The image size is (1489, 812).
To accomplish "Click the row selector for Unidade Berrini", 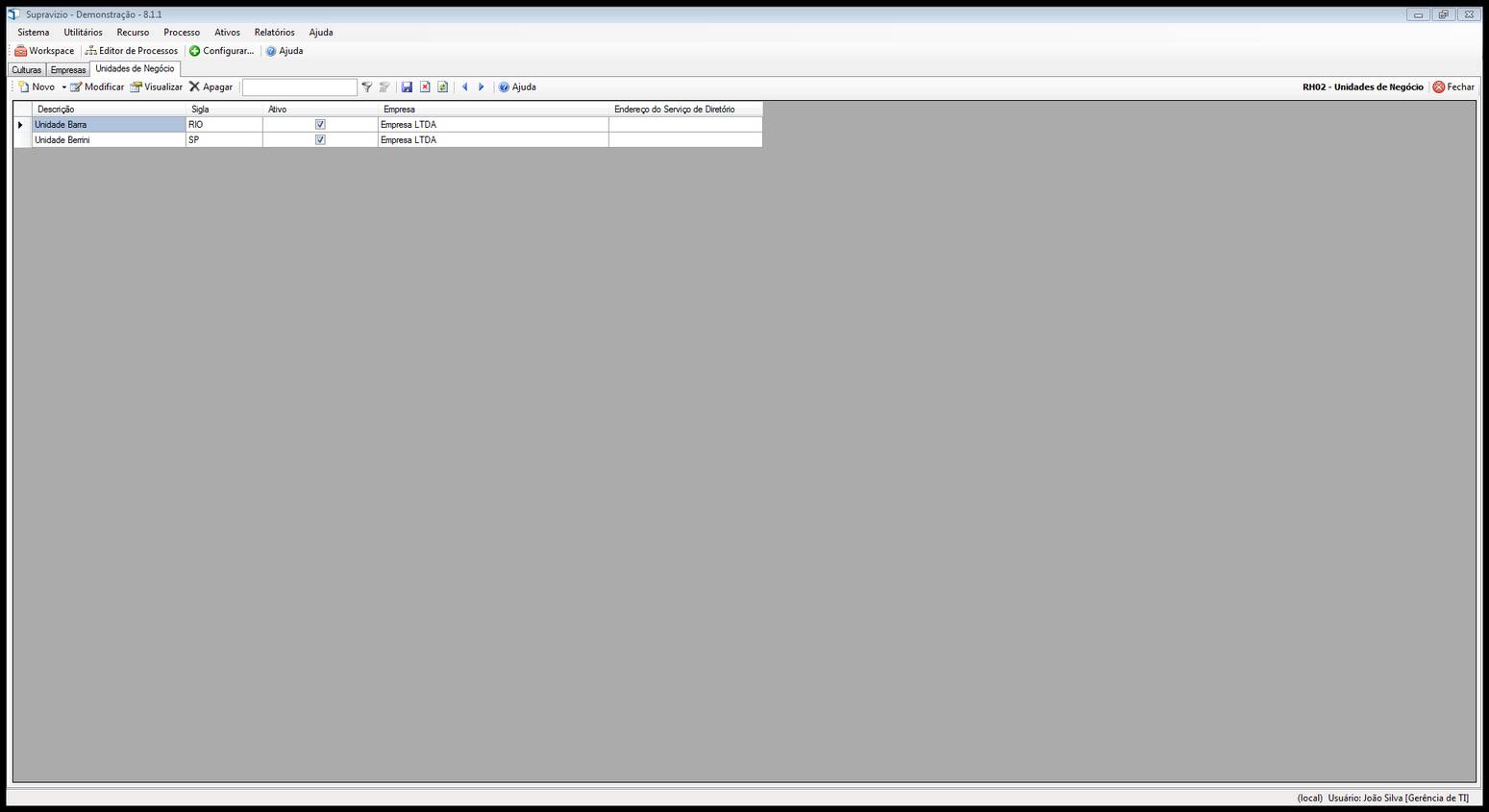I will [x=22, y=140].
